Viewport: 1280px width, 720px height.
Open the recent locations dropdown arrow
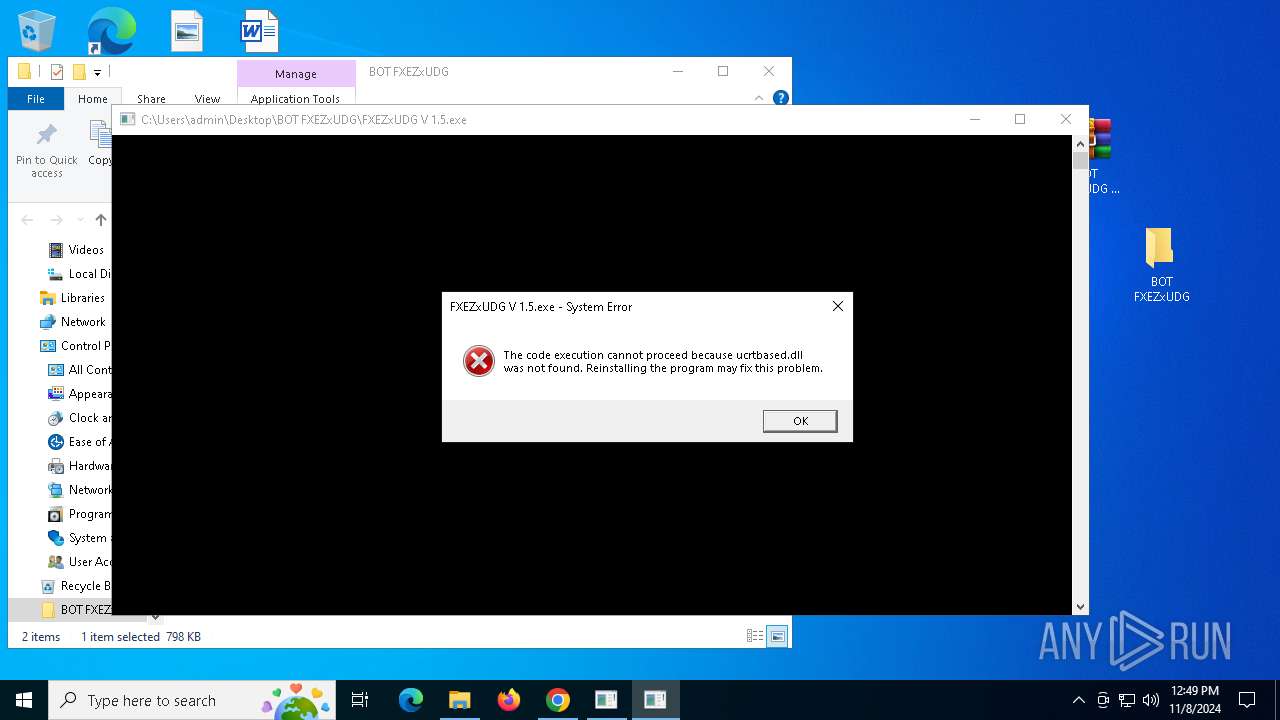coord(80,220)
